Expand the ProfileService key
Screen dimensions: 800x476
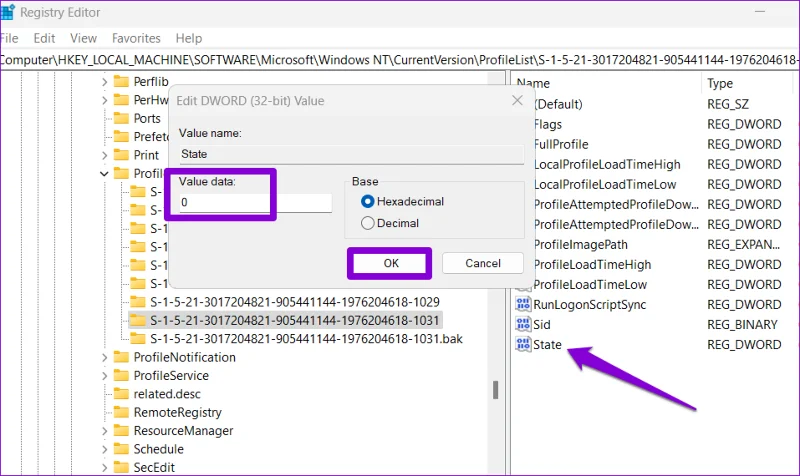pos(104,375)
